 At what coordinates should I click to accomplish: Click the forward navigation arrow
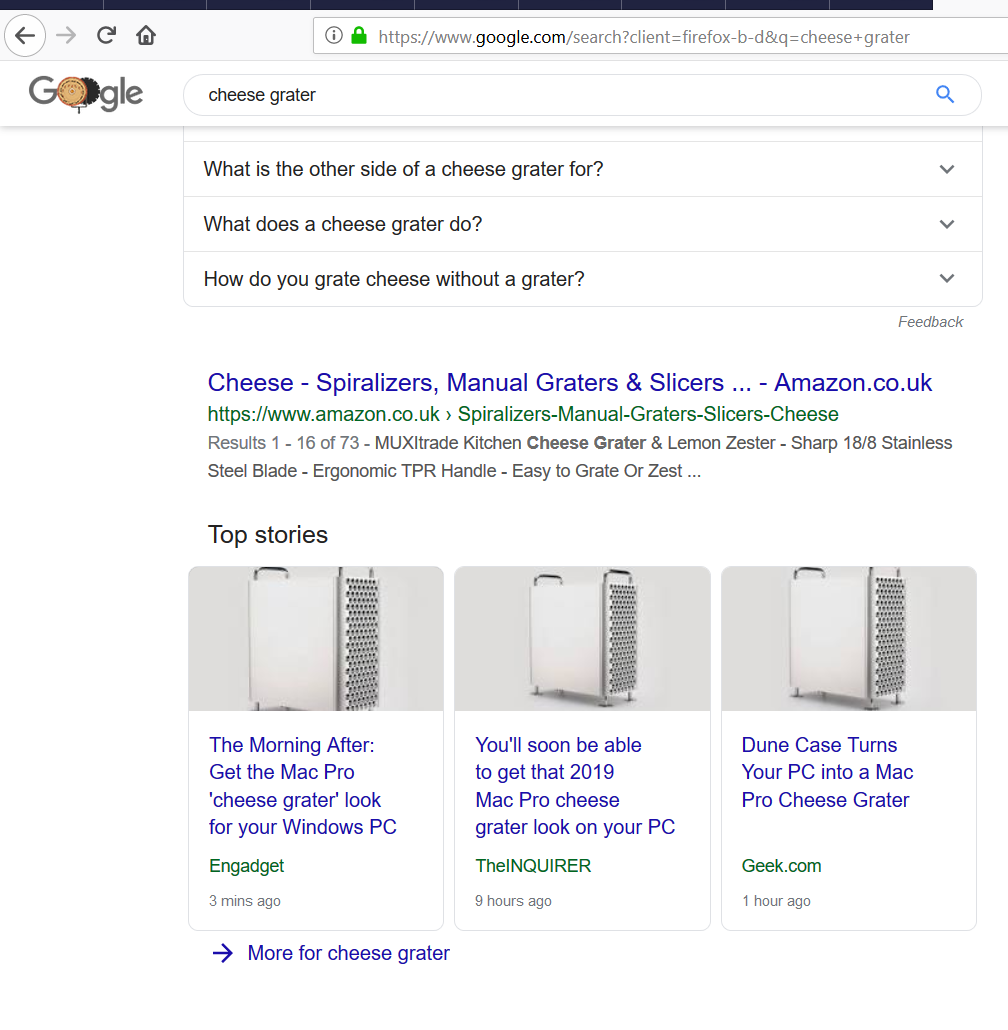66,36
